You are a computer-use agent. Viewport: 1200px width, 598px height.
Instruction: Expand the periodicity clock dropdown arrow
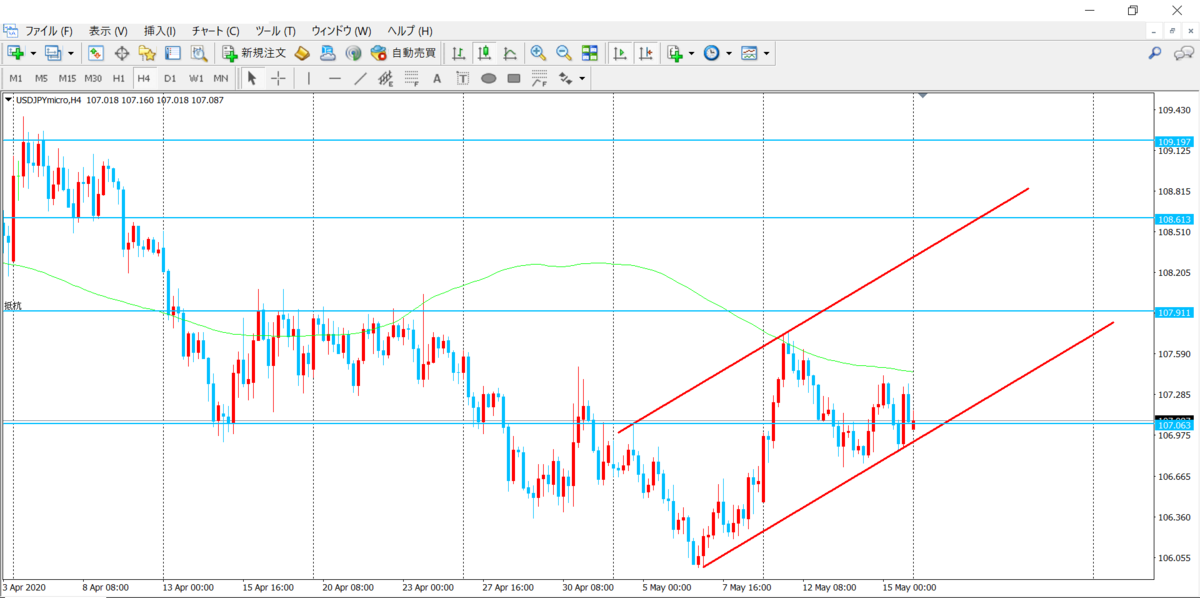click(x=729, y=53)
